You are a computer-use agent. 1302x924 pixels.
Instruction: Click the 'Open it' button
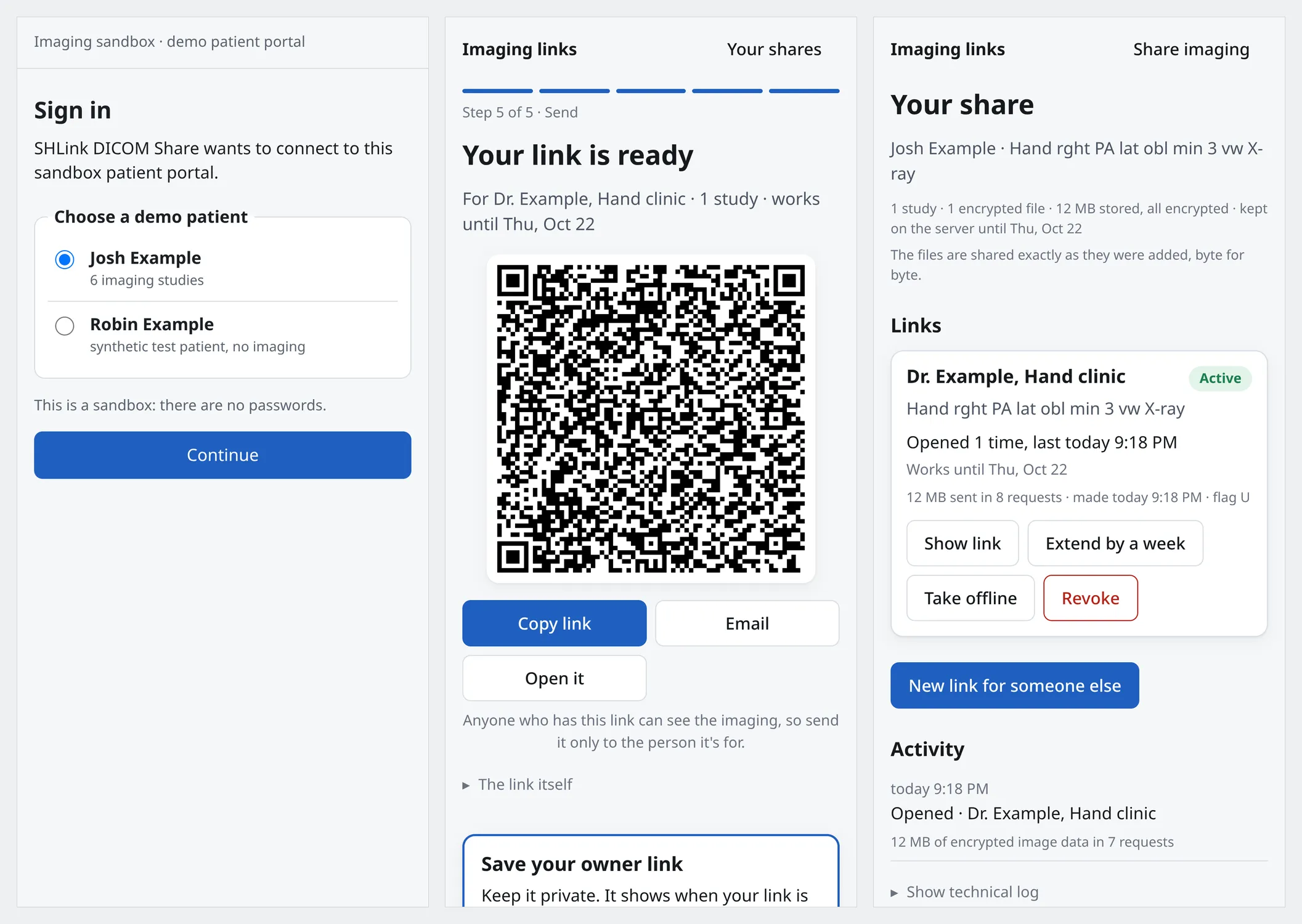555,678
